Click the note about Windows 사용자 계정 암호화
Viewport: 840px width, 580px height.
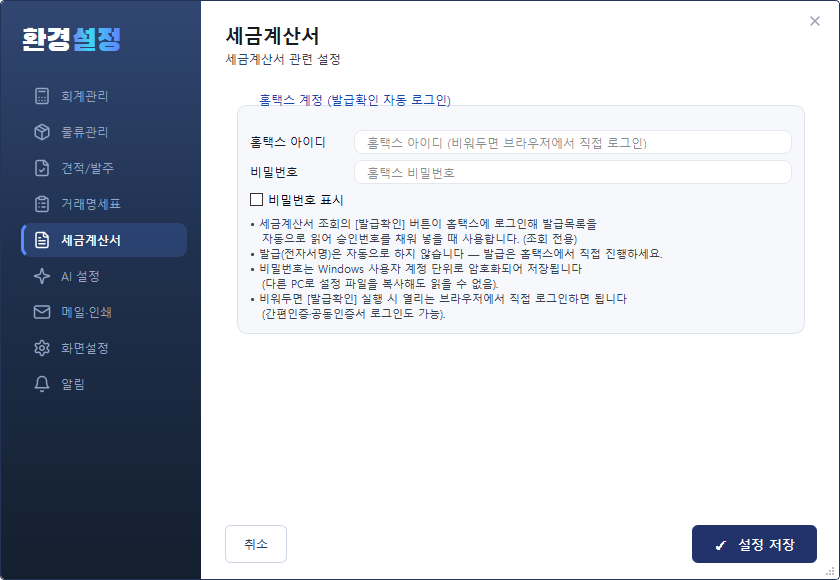tap(416, 276)
